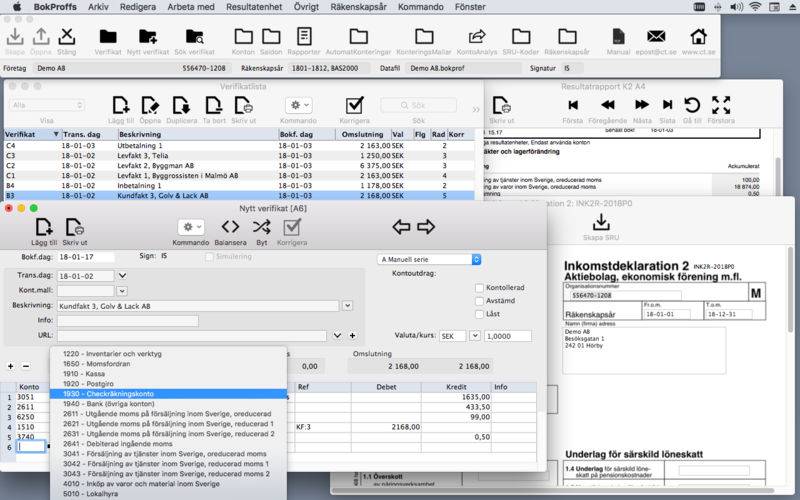This screenshot has width=800, height=500.
Task: Click Skapa SRU download icon
Action: point(601,223)
